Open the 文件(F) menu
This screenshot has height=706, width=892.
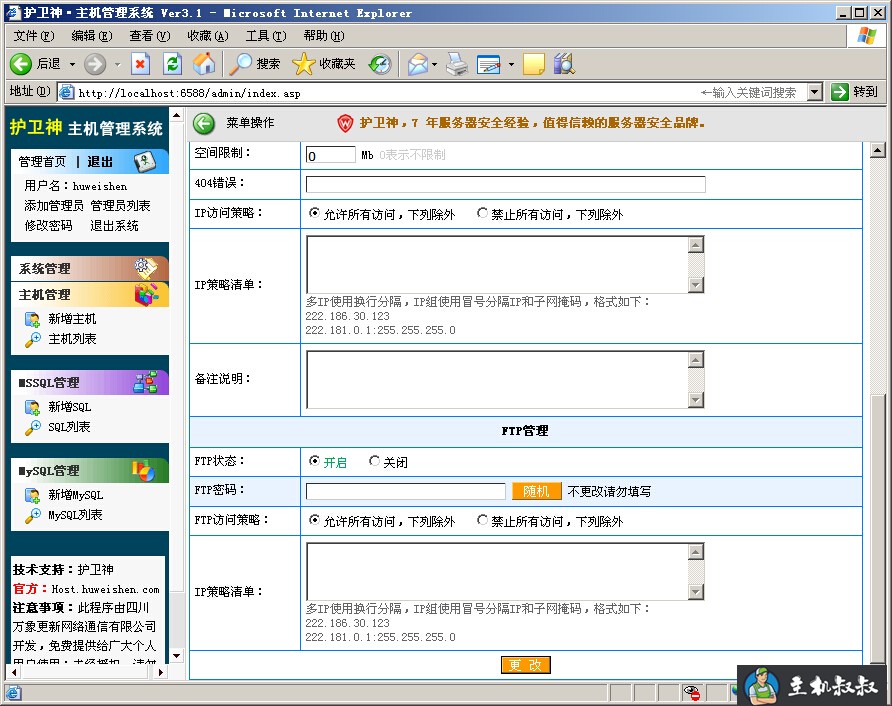click(x=34, y=36)
